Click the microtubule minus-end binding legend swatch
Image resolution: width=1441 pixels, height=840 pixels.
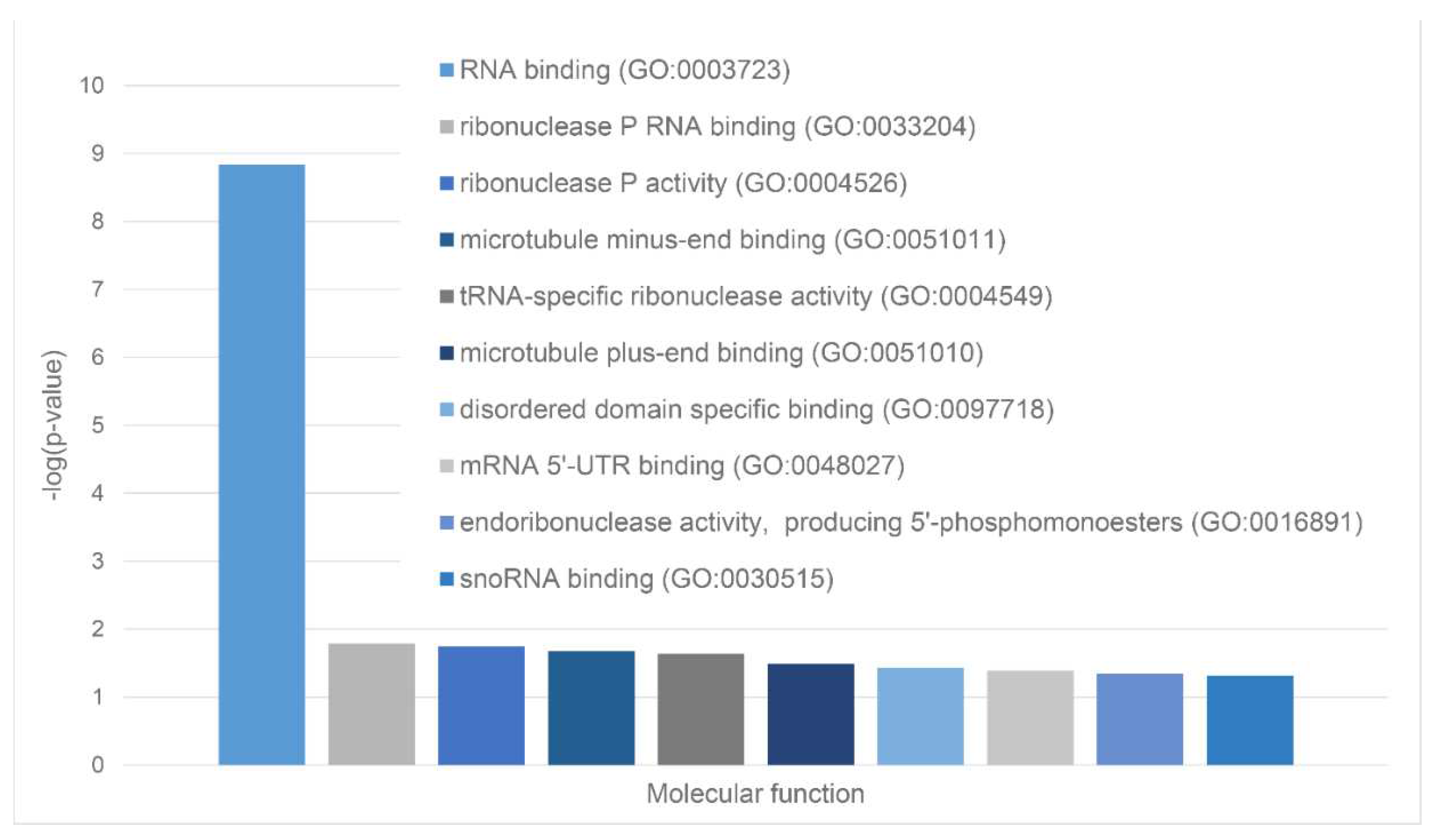pyautogui.click(x=447, y=240)
